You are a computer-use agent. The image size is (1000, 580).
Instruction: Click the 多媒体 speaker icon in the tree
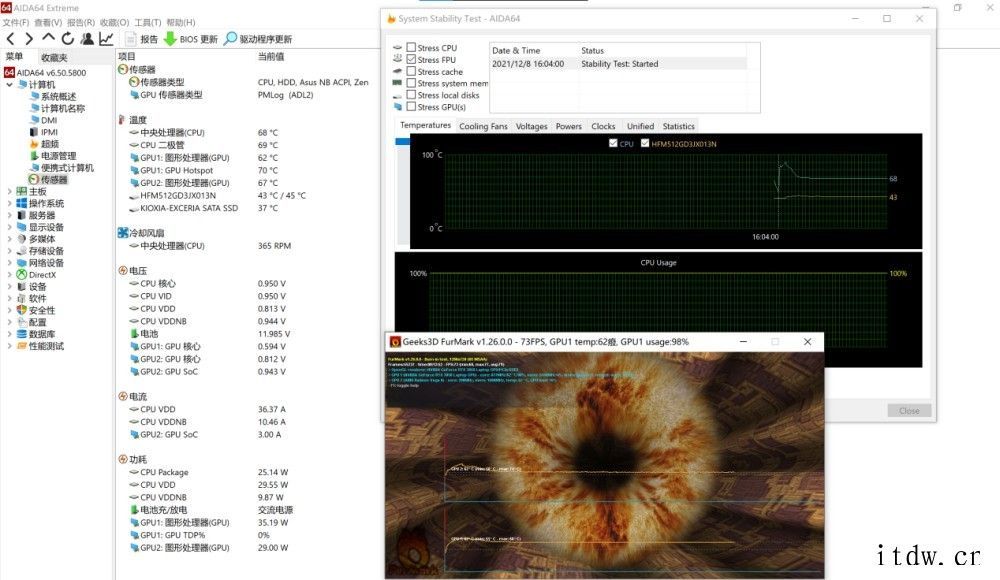click(22, 239)
